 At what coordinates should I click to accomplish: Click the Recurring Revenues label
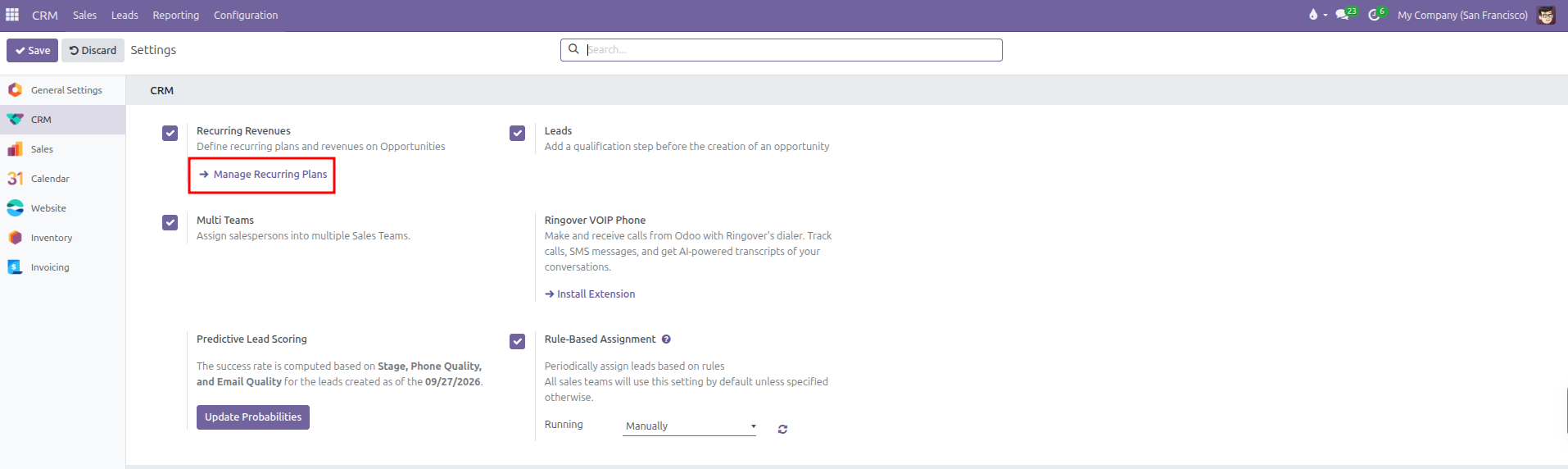(243, 131)
